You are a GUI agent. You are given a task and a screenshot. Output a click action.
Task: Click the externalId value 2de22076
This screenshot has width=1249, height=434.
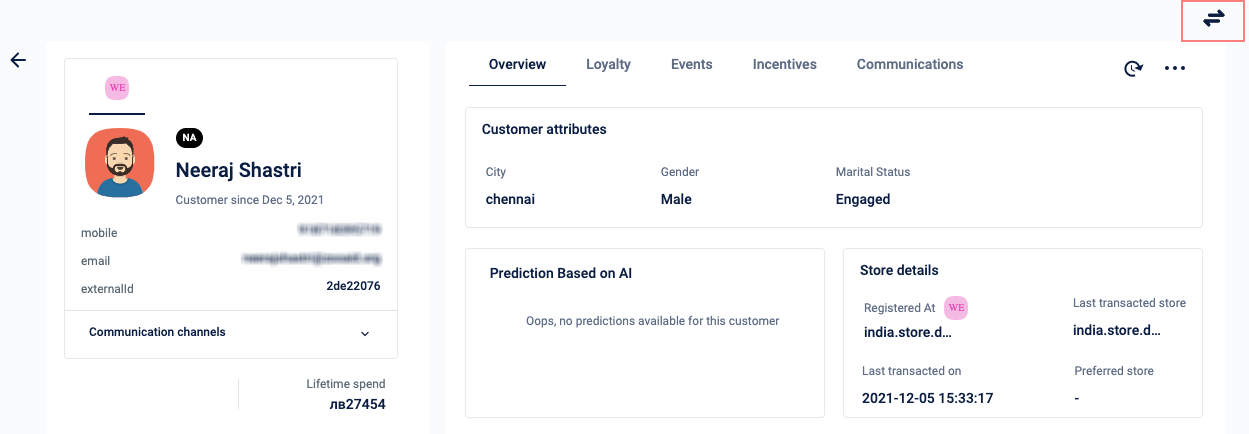coord(353,286)
